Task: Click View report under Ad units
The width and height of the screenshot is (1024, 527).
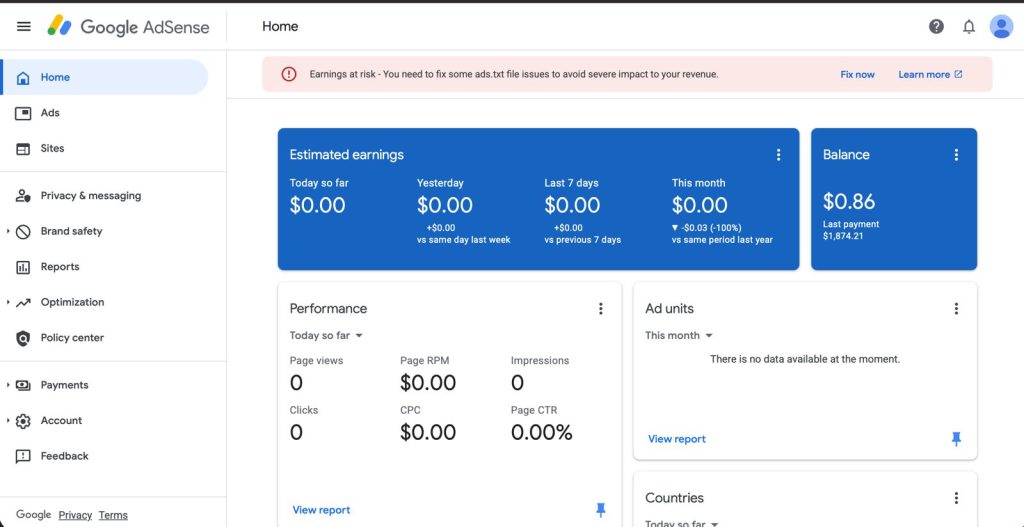Action: [x=676, y=439]
